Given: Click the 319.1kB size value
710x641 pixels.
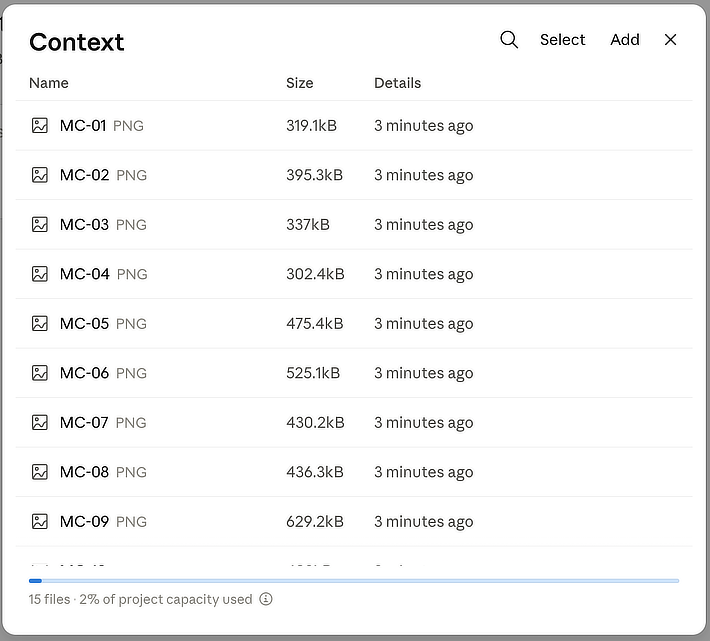Looking at the screenshot, I should 312,125.
